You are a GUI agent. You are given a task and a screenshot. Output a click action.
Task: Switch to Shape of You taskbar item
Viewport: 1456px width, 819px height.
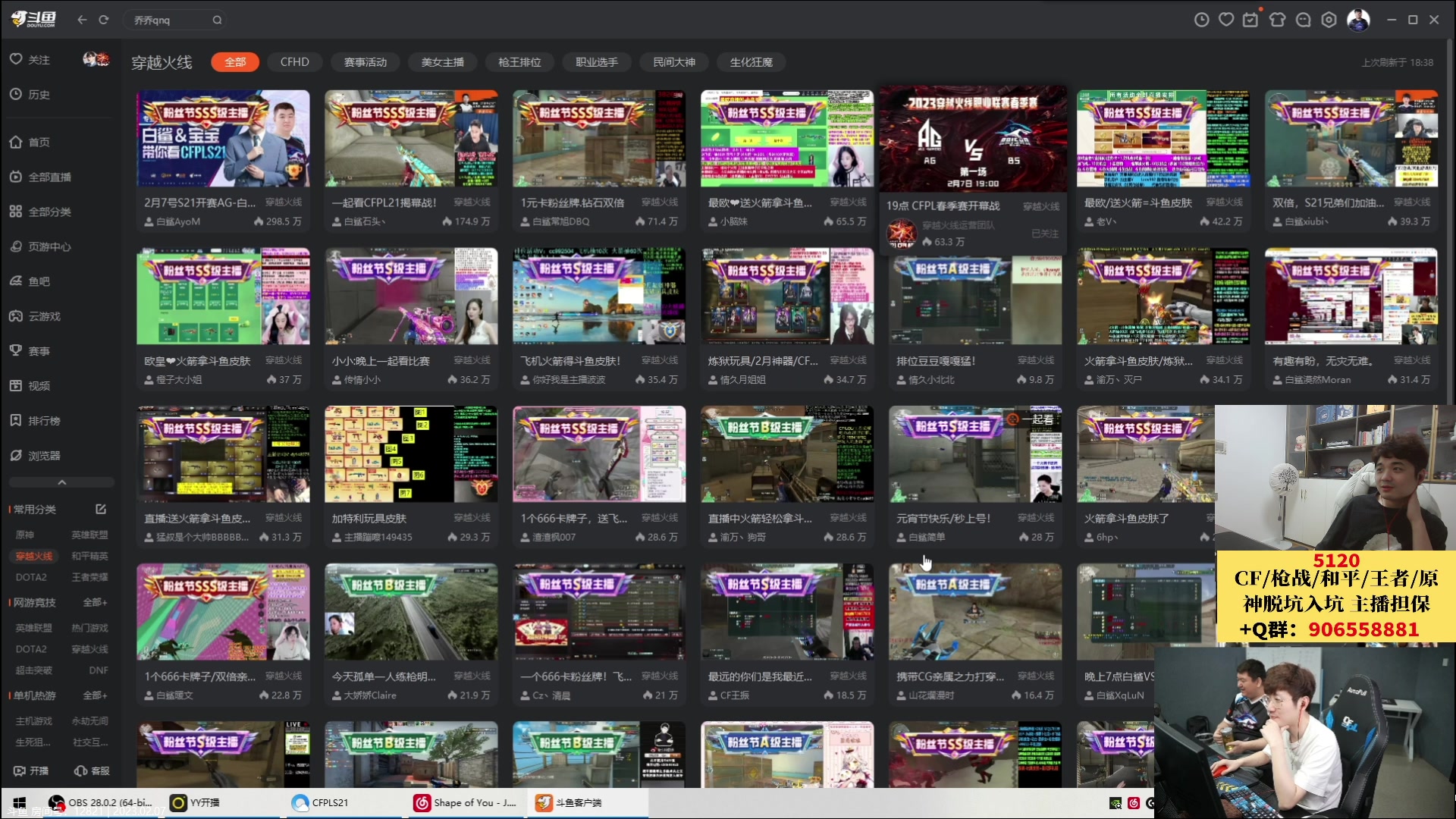(x=466, y=802)
